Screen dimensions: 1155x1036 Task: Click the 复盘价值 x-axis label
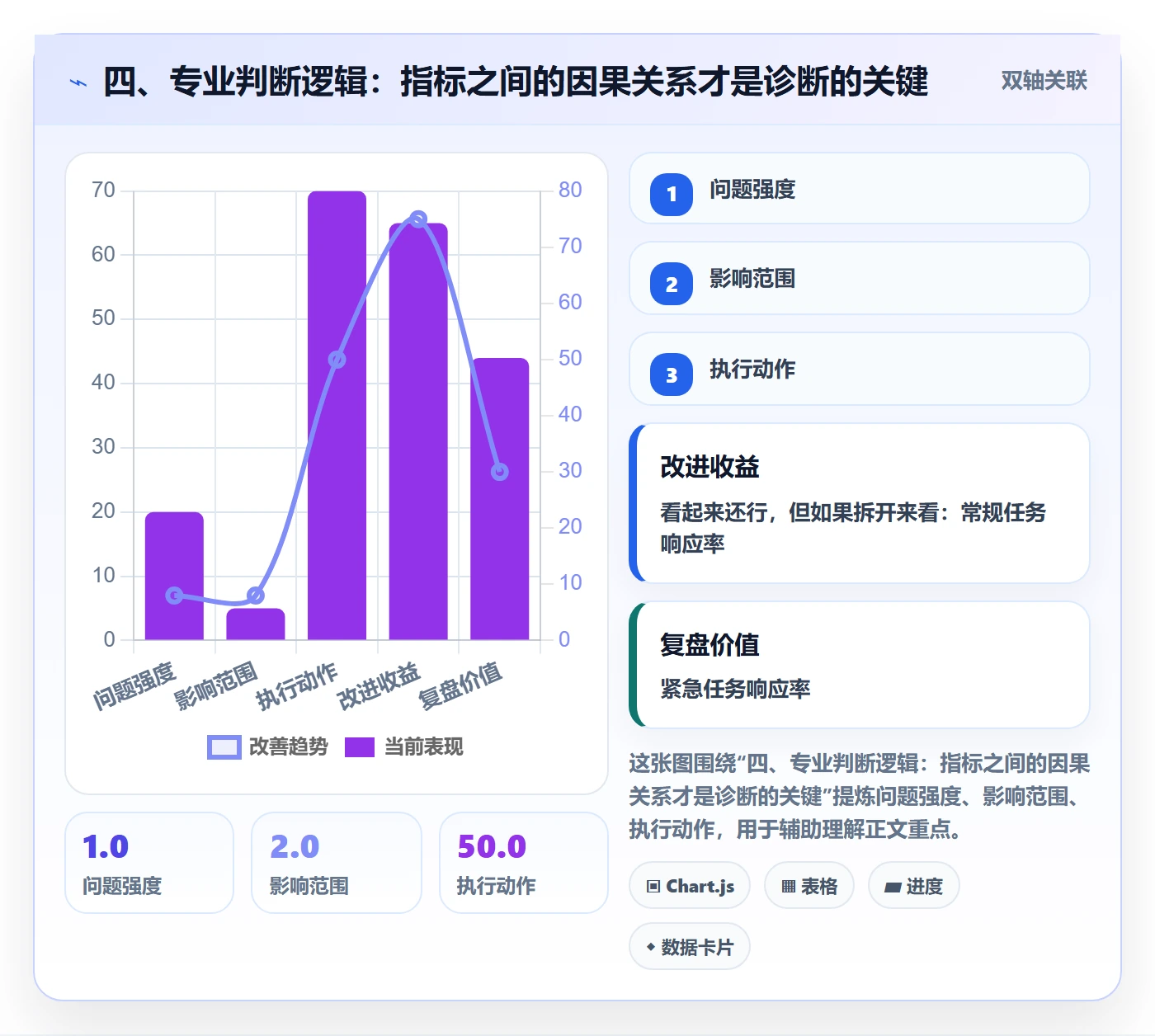point(460,686)
